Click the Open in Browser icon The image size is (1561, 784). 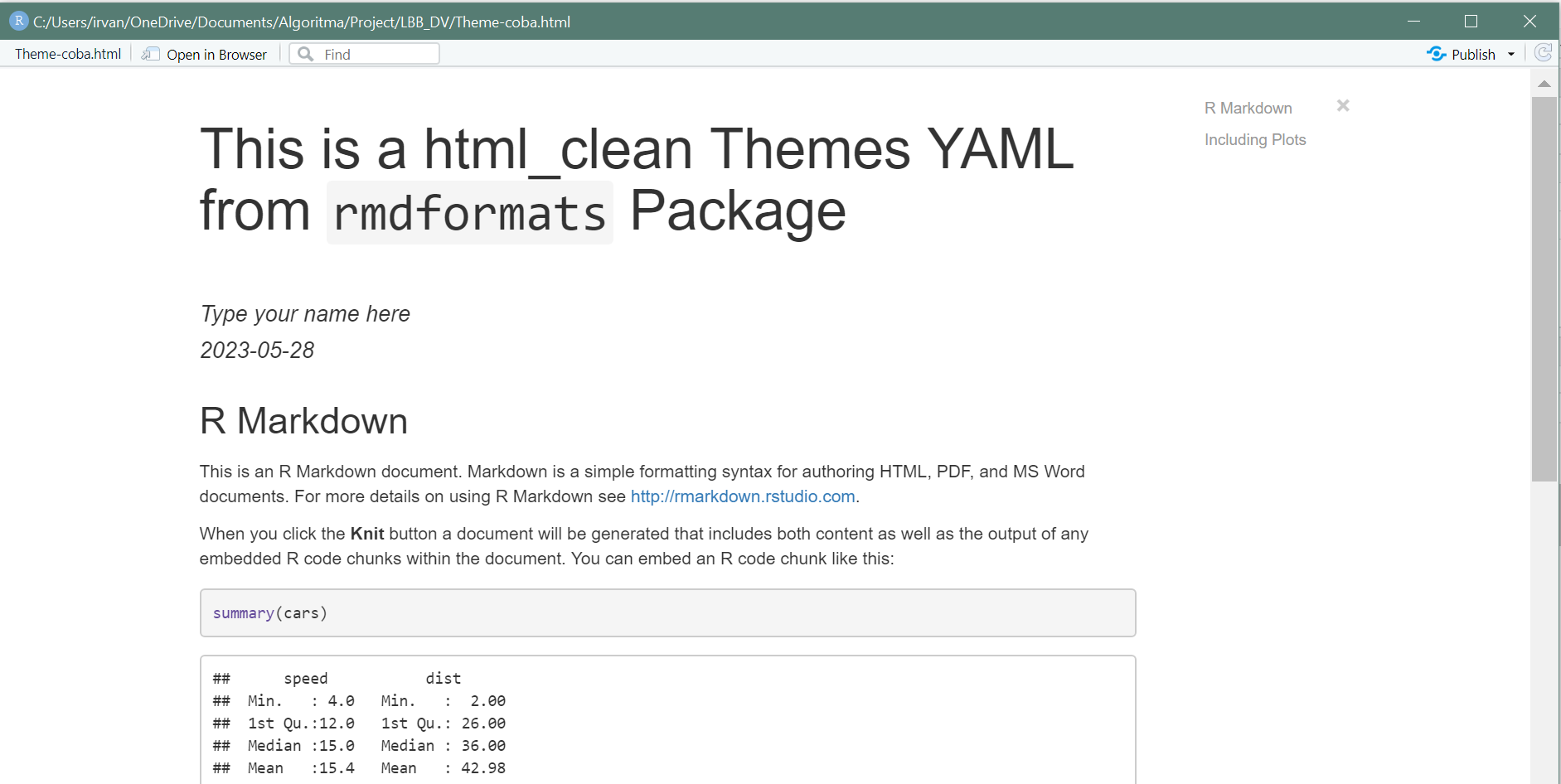[x=150, y=54]
